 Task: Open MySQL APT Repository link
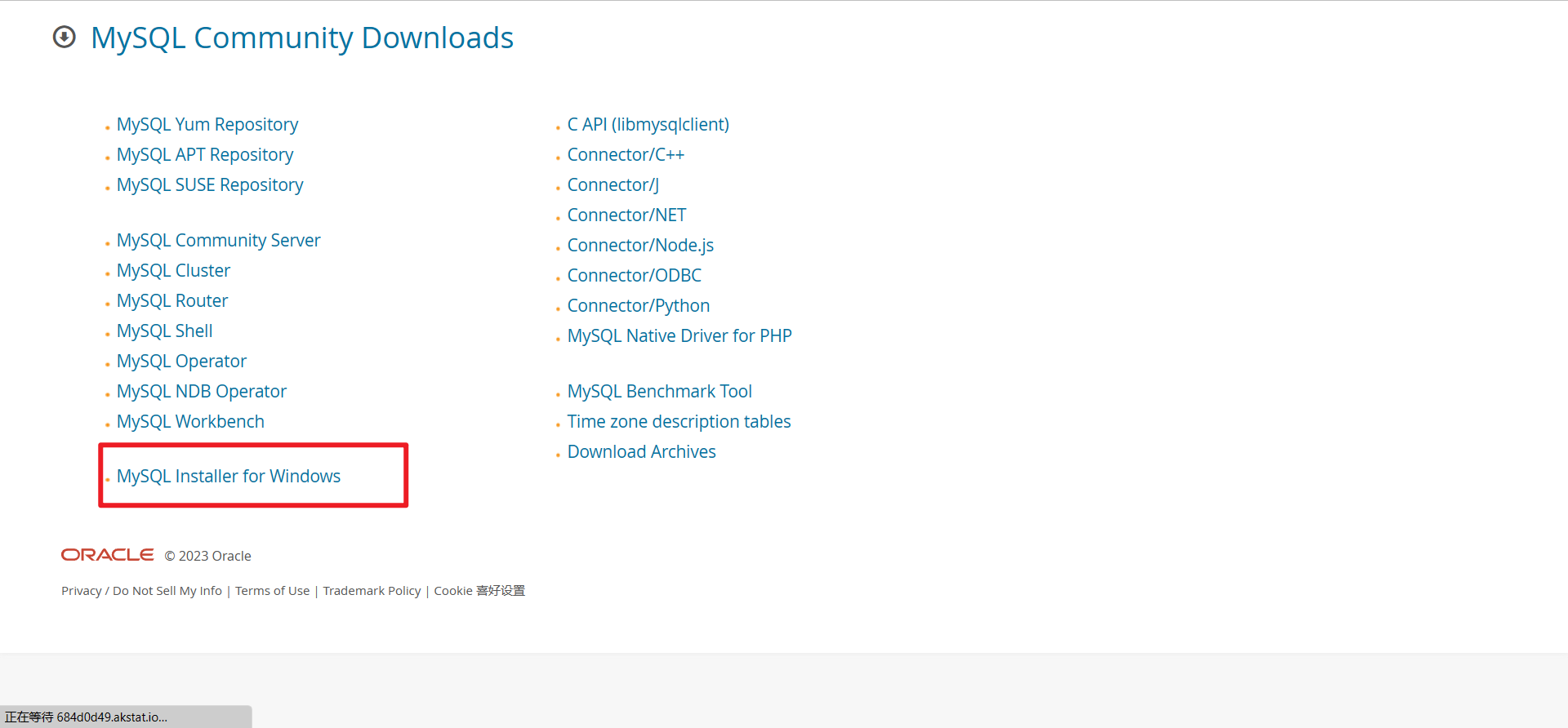pyautogui.click(x=205, y=155)
